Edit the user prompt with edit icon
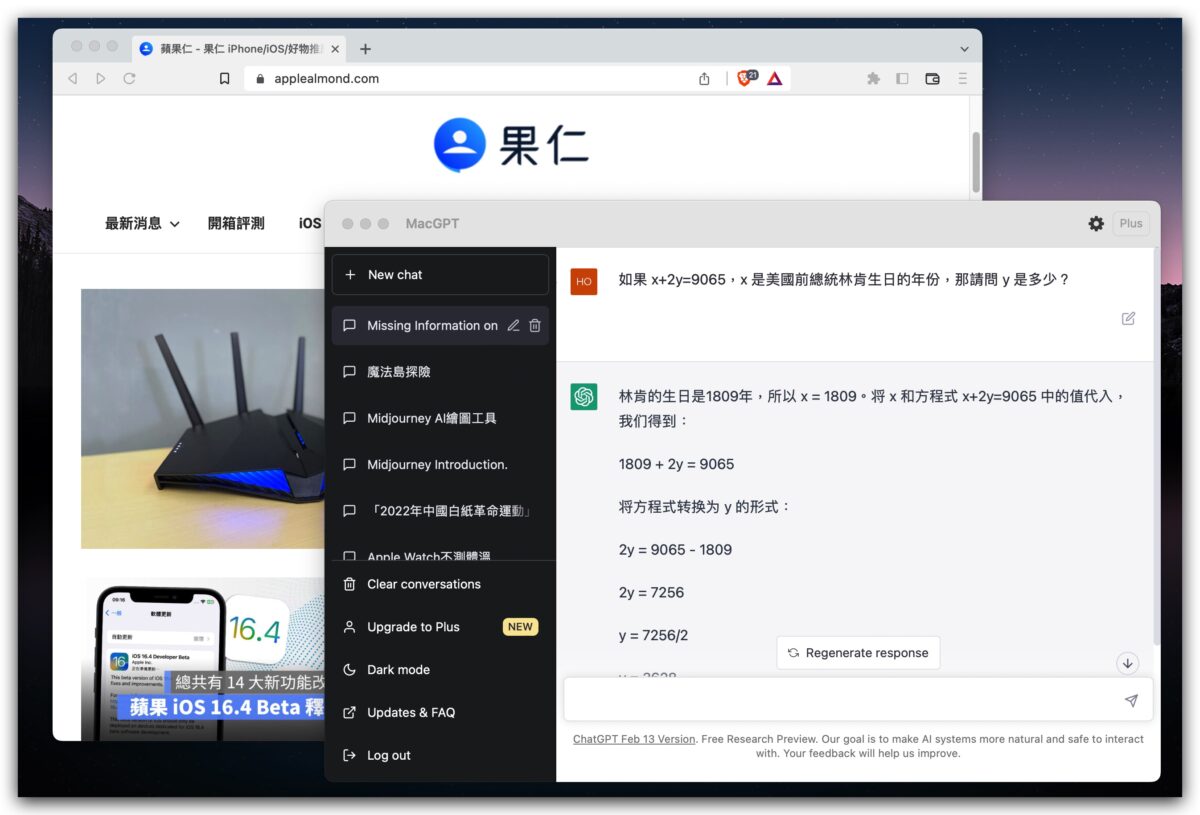1200x815 pixels. (x=1128, y=318)
